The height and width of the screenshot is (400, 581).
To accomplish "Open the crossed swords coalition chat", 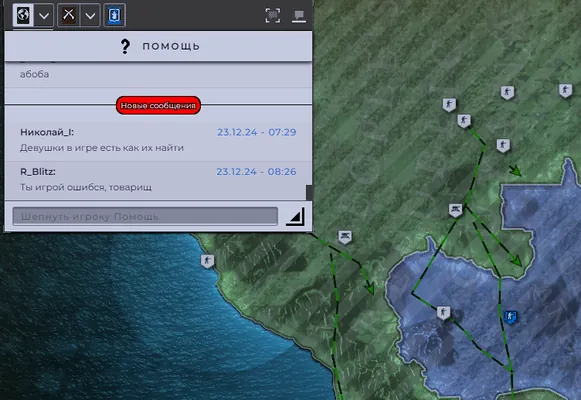I will coord(69,15).
